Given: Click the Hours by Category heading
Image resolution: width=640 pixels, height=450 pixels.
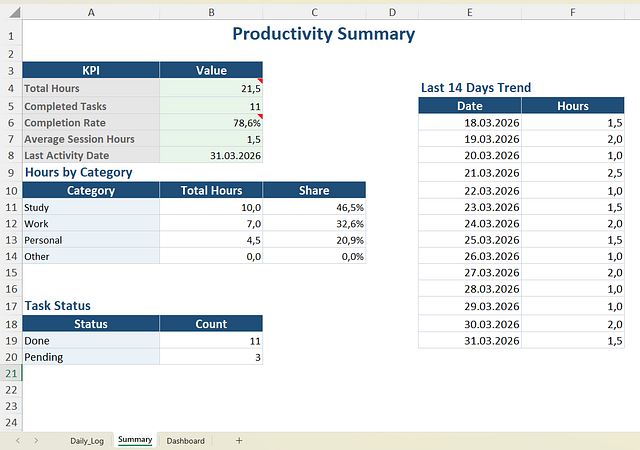Looking at the screenshot, I should point(79,172).
